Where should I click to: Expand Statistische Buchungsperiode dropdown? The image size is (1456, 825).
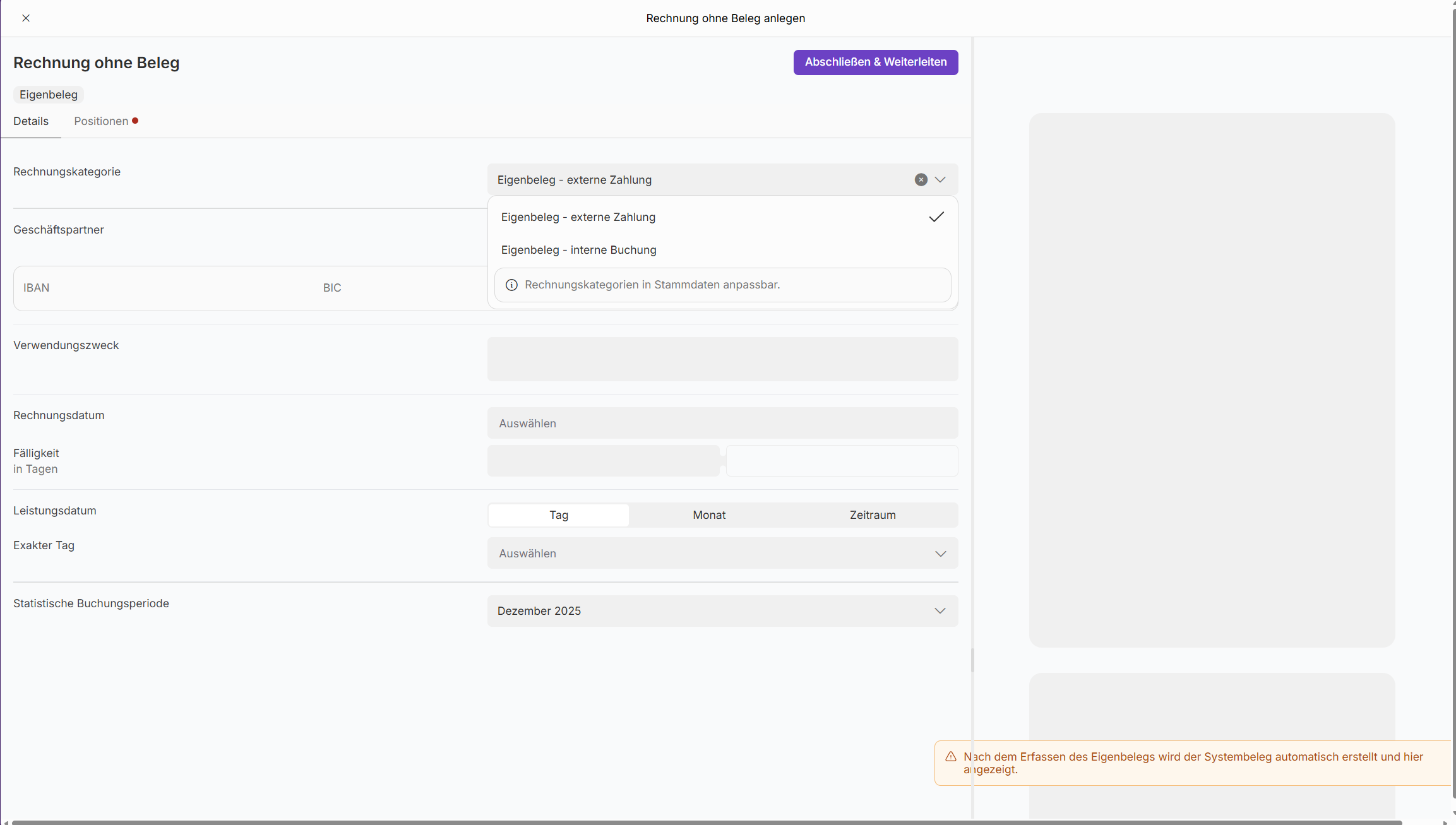point(722,611)
